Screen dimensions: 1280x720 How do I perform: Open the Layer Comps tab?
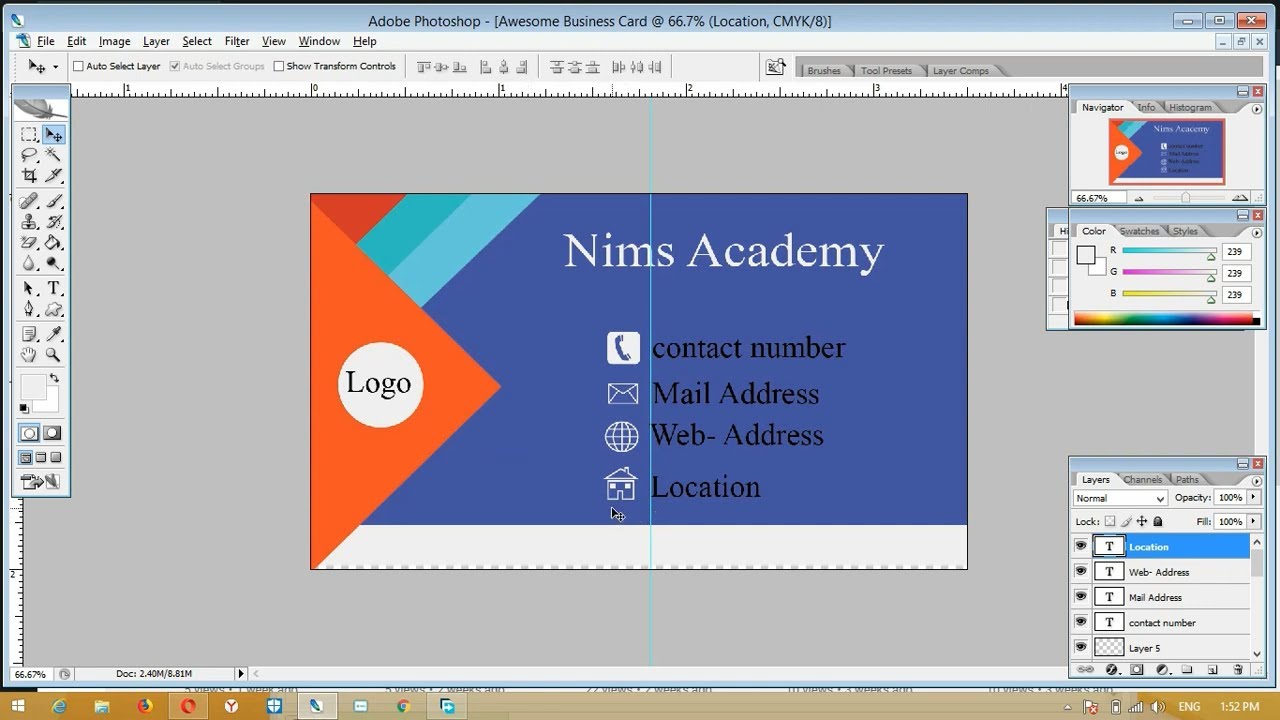[960, 71]
